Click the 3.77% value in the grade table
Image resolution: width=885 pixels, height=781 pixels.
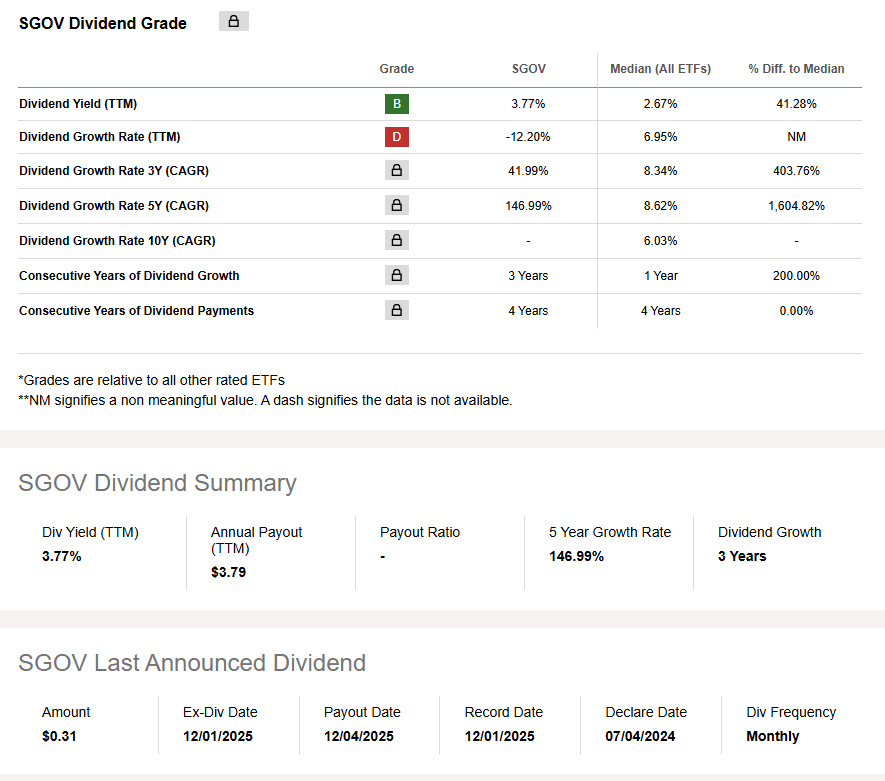(528, 104)
